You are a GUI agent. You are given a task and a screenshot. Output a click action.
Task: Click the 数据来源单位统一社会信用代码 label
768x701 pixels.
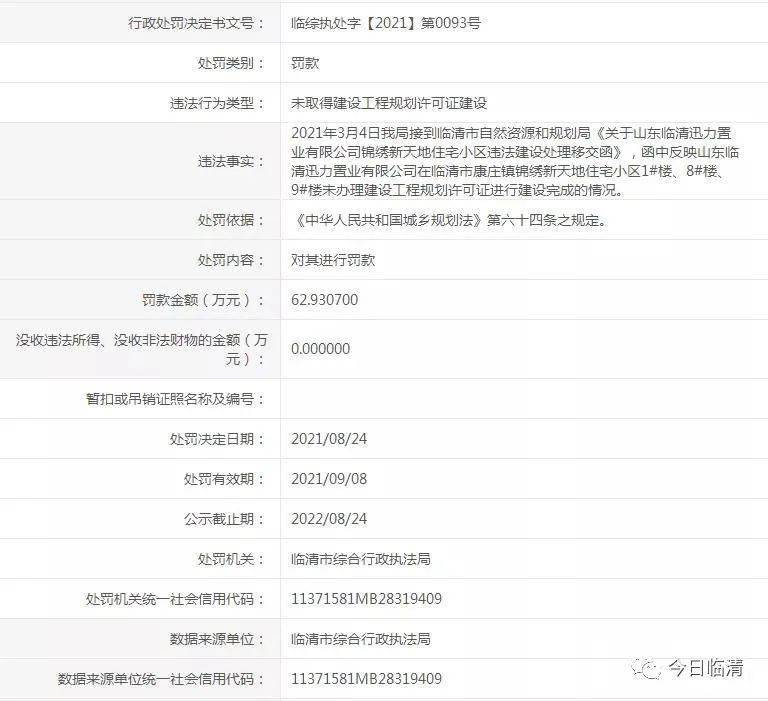pos(162,679)
